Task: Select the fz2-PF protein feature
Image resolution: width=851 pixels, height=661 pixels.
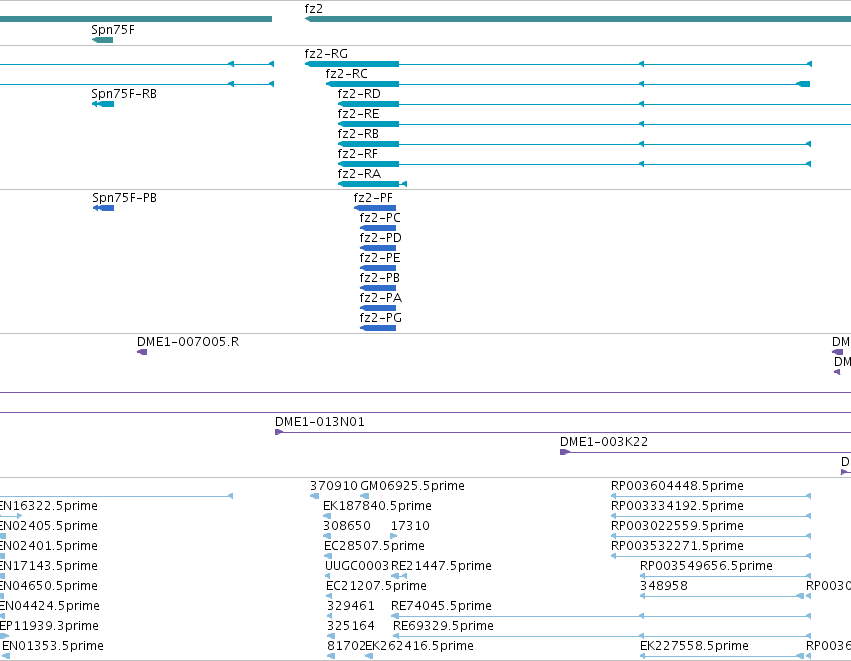Action: pyautogui.click(x=374, y=208)
